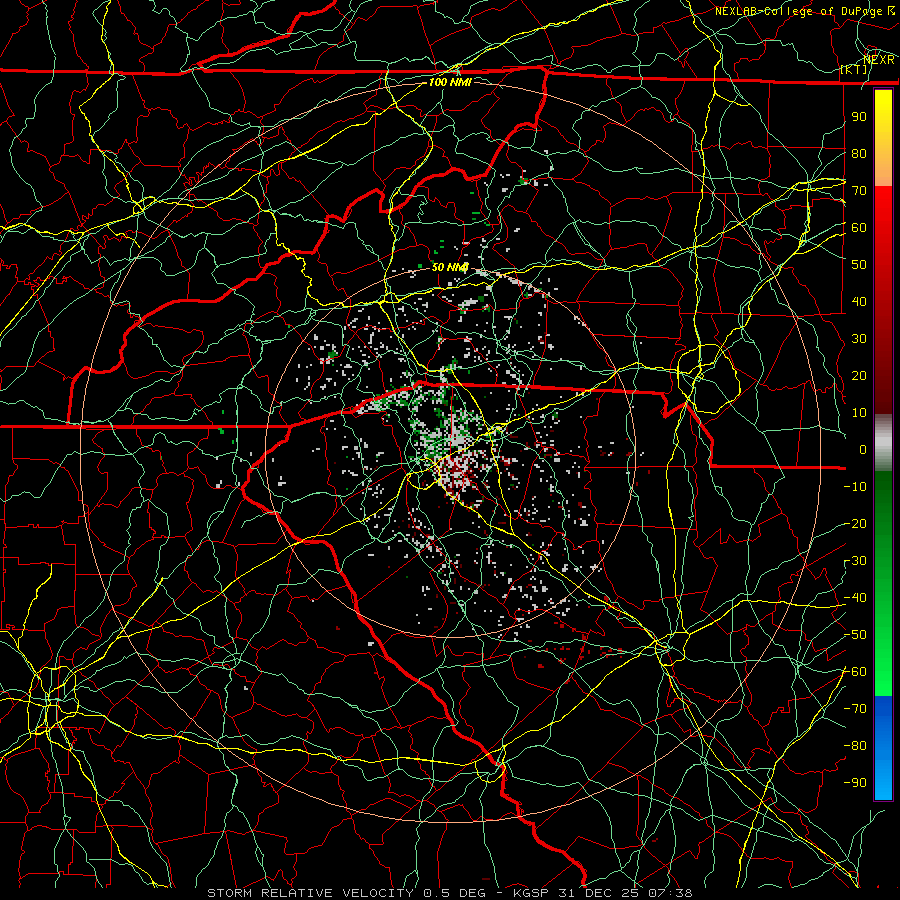Click the -40 value on the velocity scale
Image resolution: width=900 pixels, height=900 pixels.
[855, 598]
